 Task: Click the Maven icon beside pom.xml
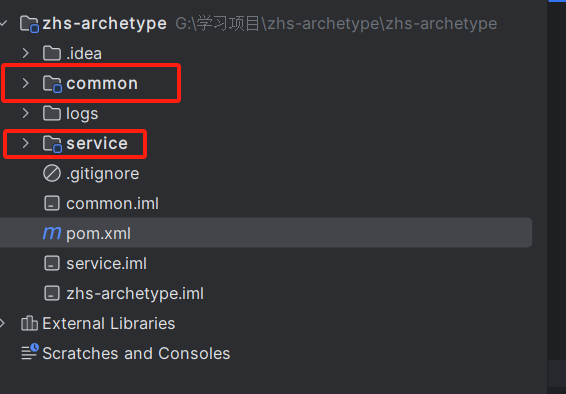pos(52,233)
